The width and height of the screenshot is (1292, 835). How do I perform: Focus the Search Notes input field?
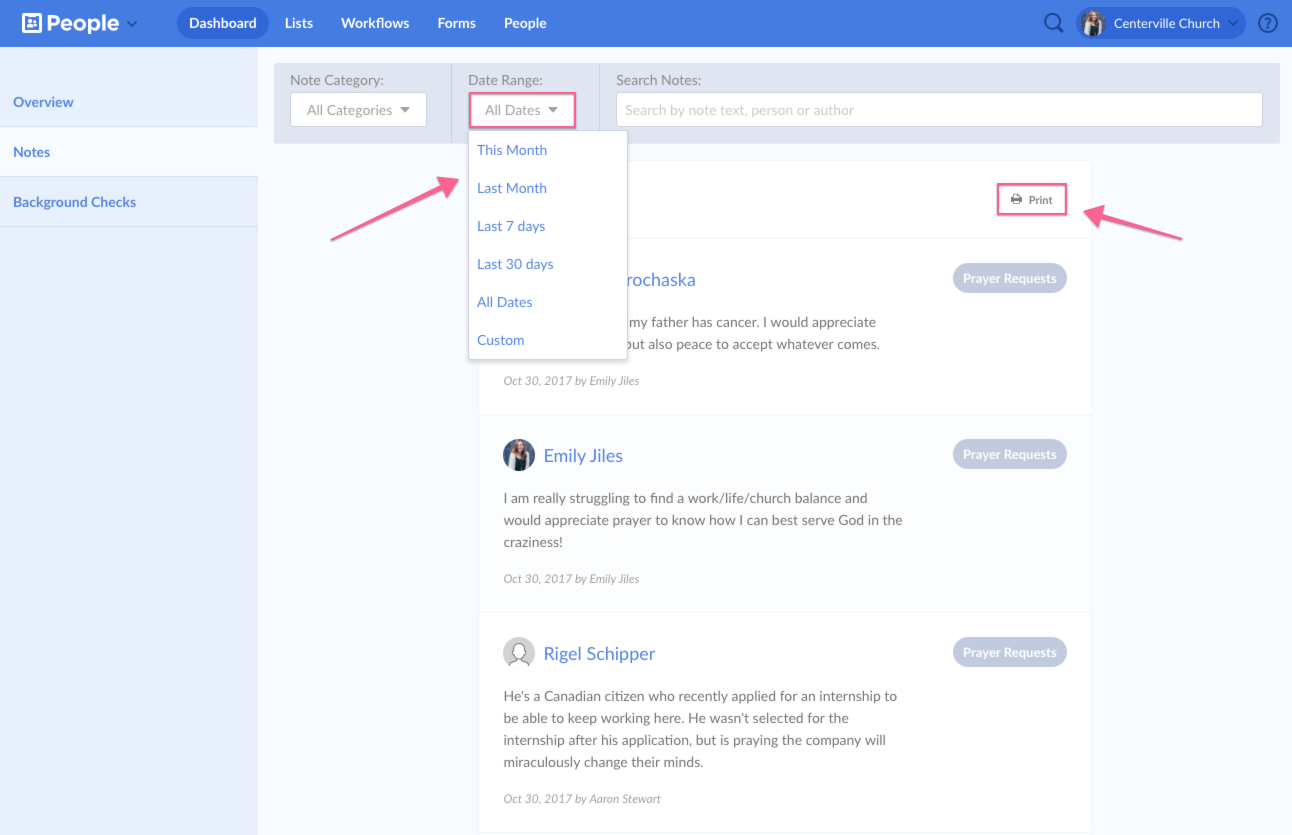[938, 110]
